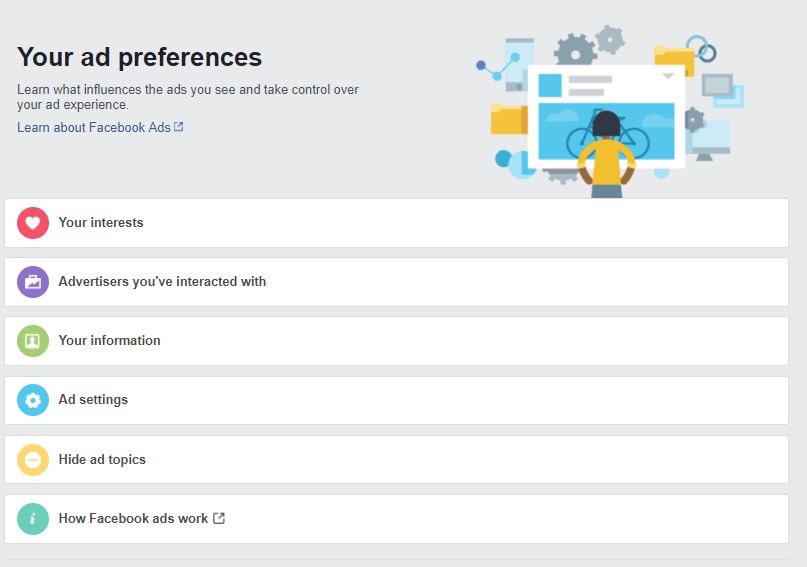Click the Your ad preferences heading
This screenshot has width=807, height=567.
tap(139, 57)
